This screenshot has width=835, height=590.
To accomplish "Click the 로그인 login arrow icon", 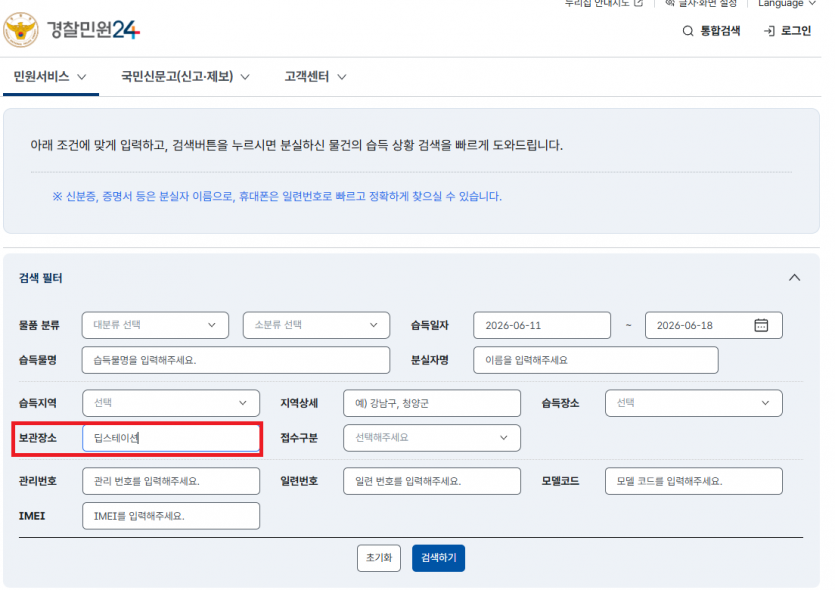I will (769, 31).
